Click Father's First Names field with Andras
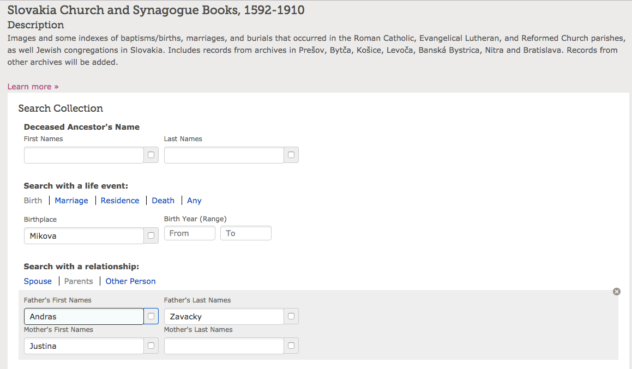632x369 pixels. click(83, 316)
